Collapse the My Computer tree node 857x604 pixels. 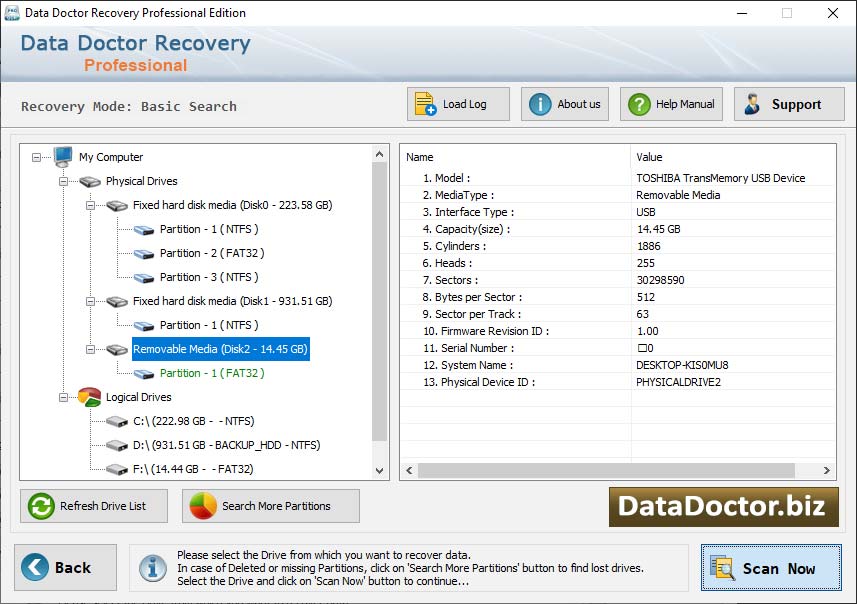37,157
